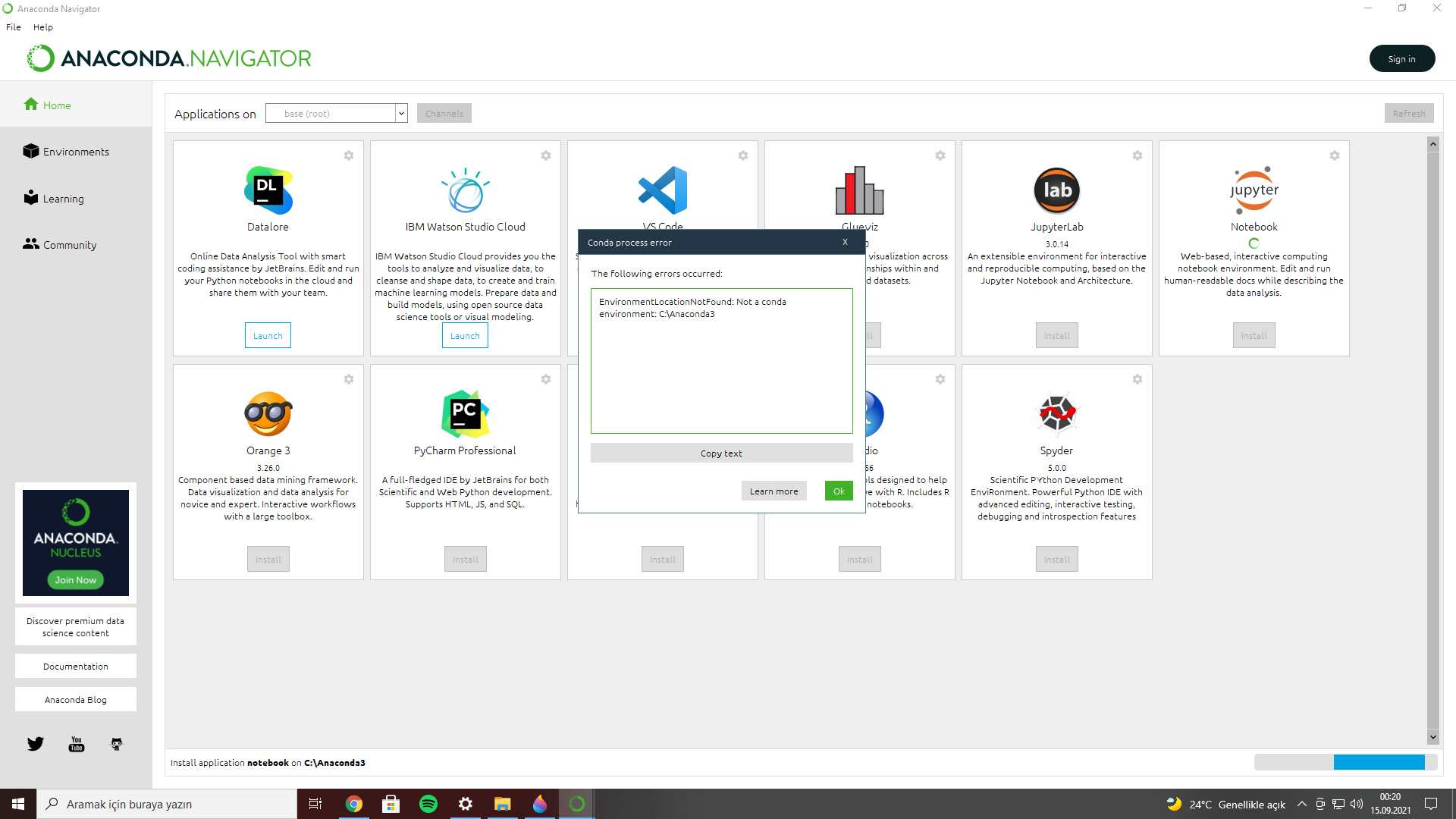Click Install under Notebook

1254,335
